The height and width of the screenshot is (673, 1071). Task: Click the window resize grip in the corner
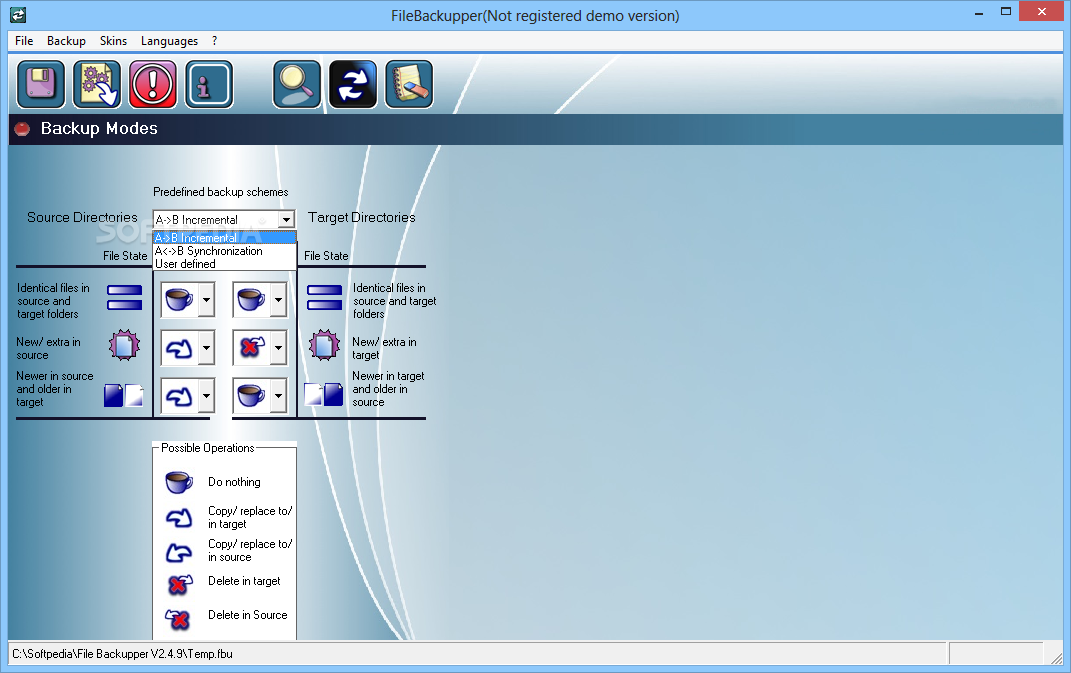coord(1057,657)
